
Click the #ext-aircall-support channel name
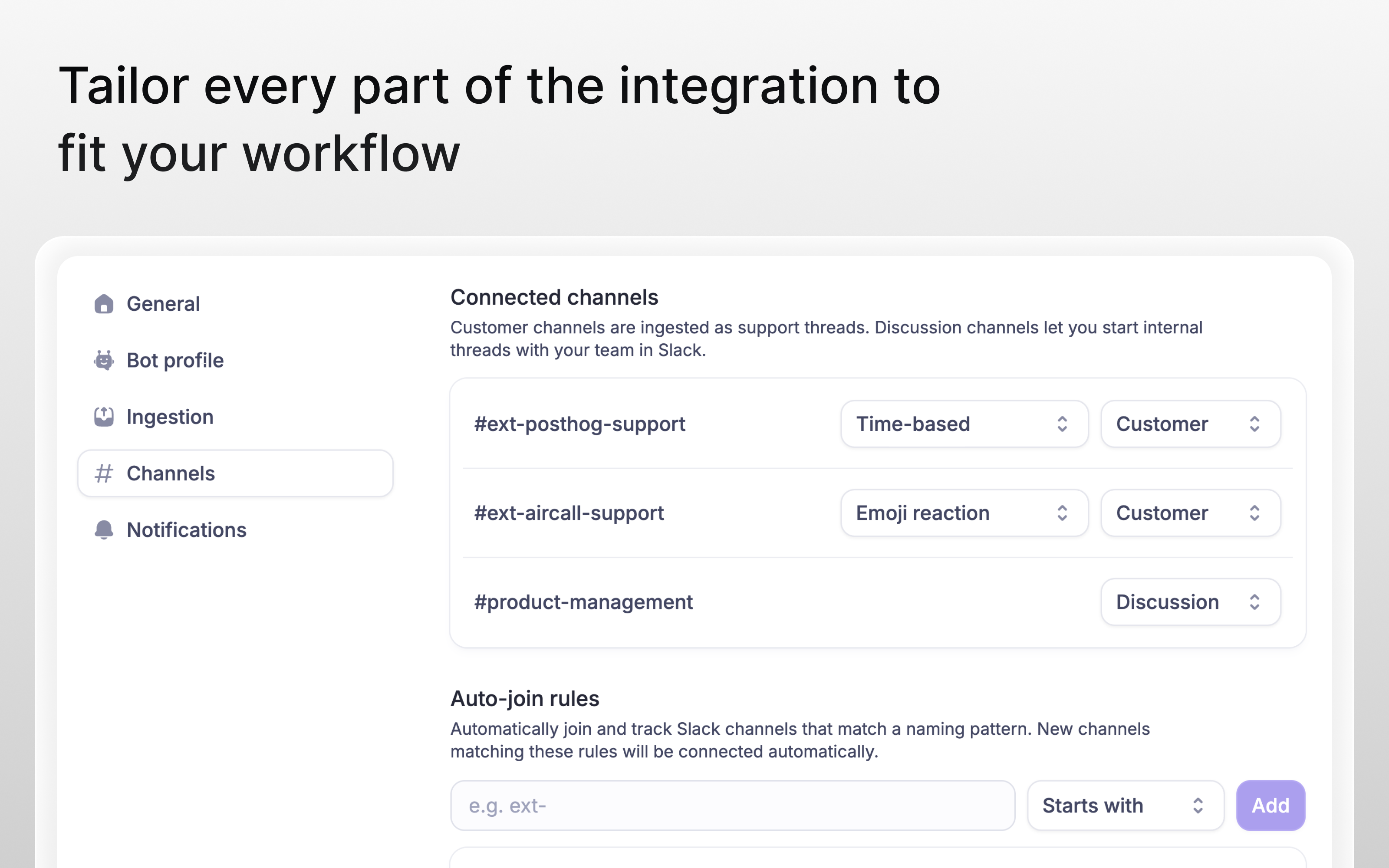coord(569,513)
